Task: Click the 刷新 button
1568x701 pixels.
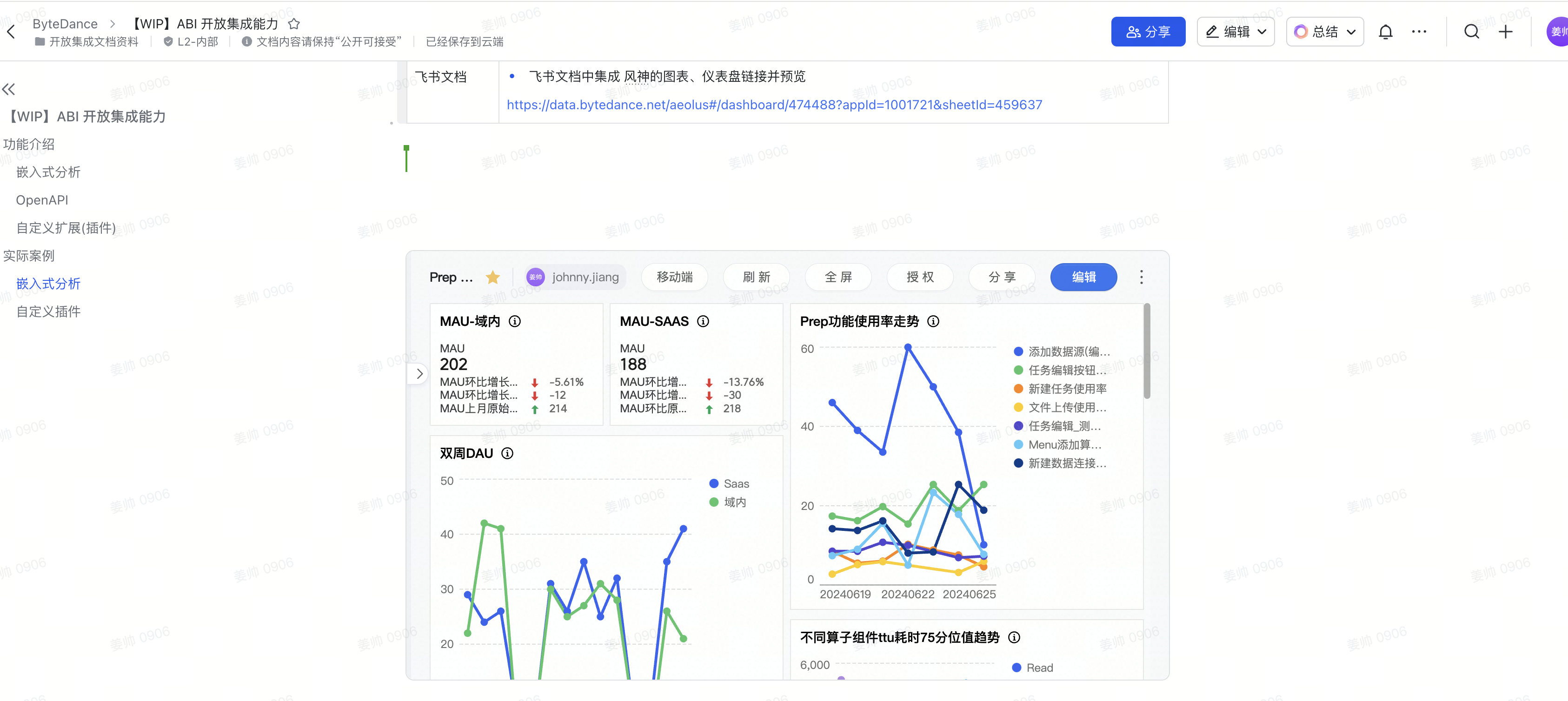Action: 756,278
